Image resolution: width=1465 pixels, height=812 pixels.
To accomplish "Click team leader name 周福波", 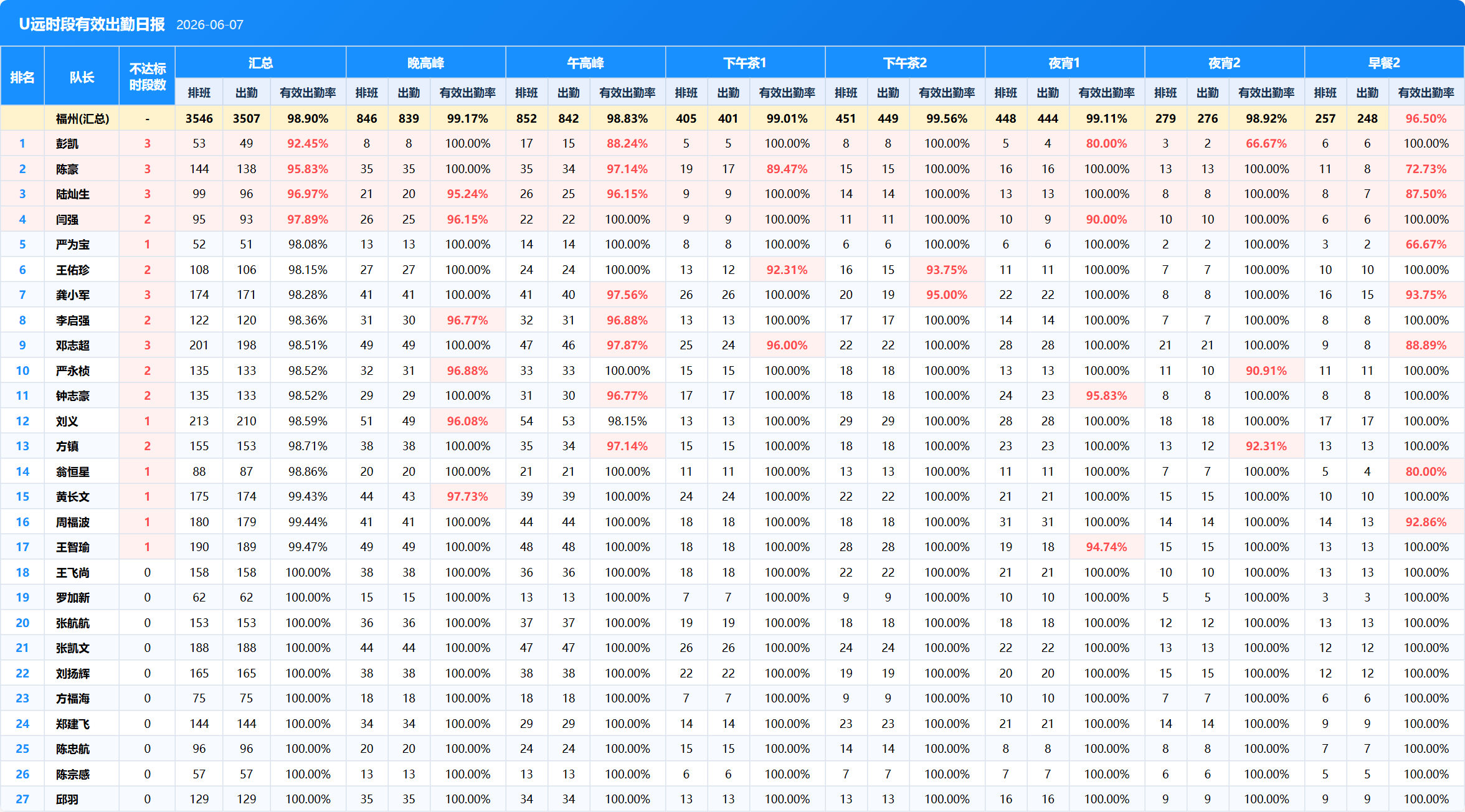I will tap(73, 522).
